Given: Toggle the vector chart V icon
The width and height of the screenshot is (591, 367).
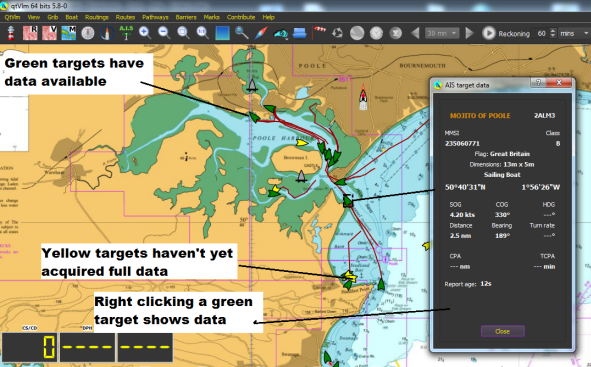Looking at the screenshot, I should (x=49, y=33).
